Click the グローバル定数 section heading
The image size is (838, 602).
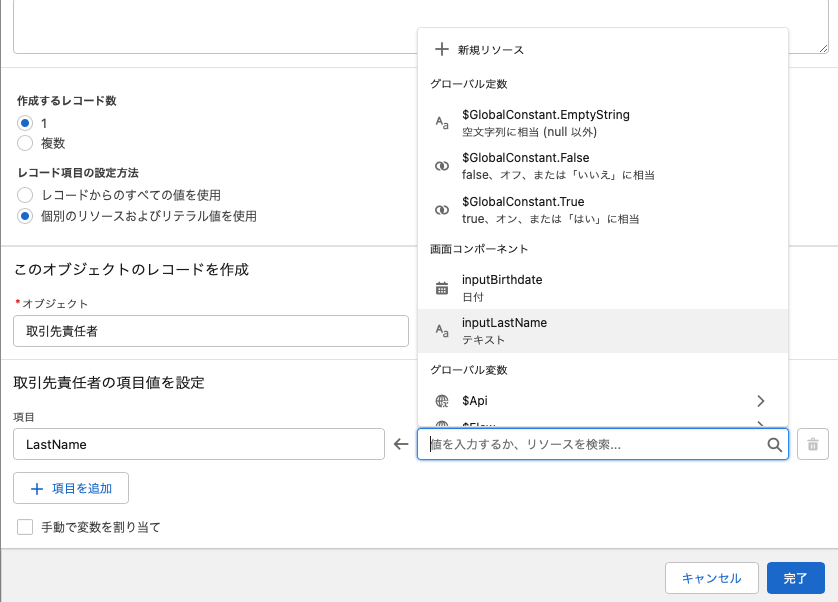(x=469, y=84)
